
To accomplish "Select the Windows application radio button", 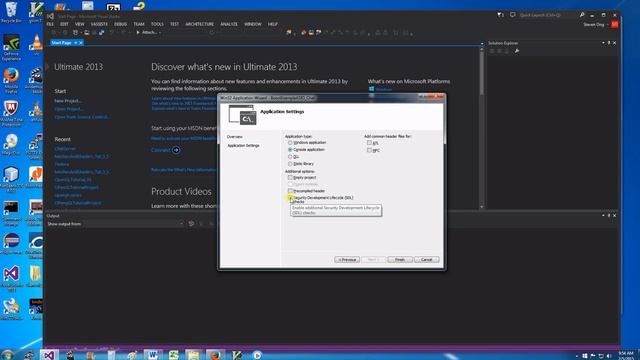I will (x=290, y=143).
